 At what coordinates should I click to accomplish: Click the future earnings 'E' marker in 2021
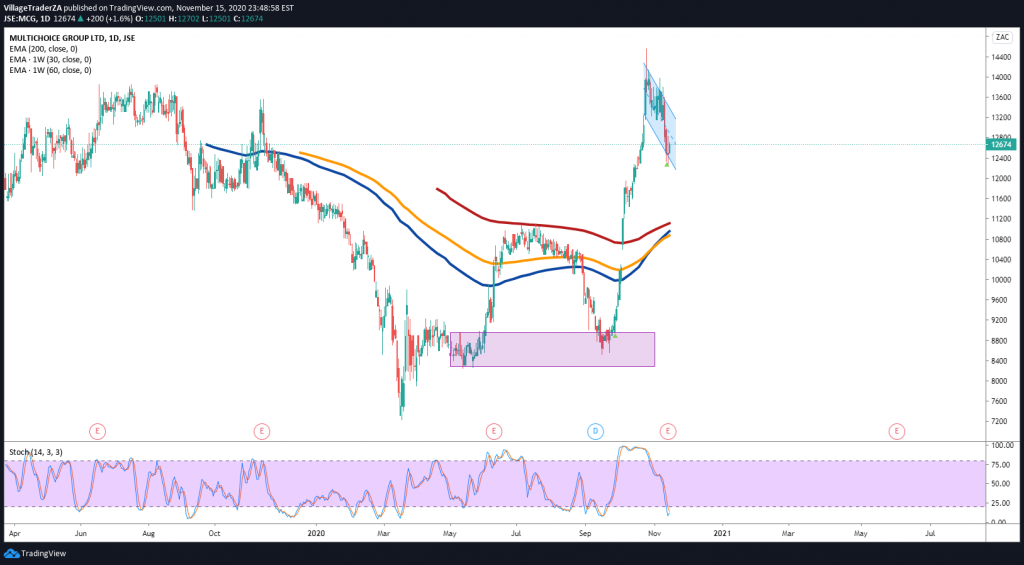coord(896,431)
